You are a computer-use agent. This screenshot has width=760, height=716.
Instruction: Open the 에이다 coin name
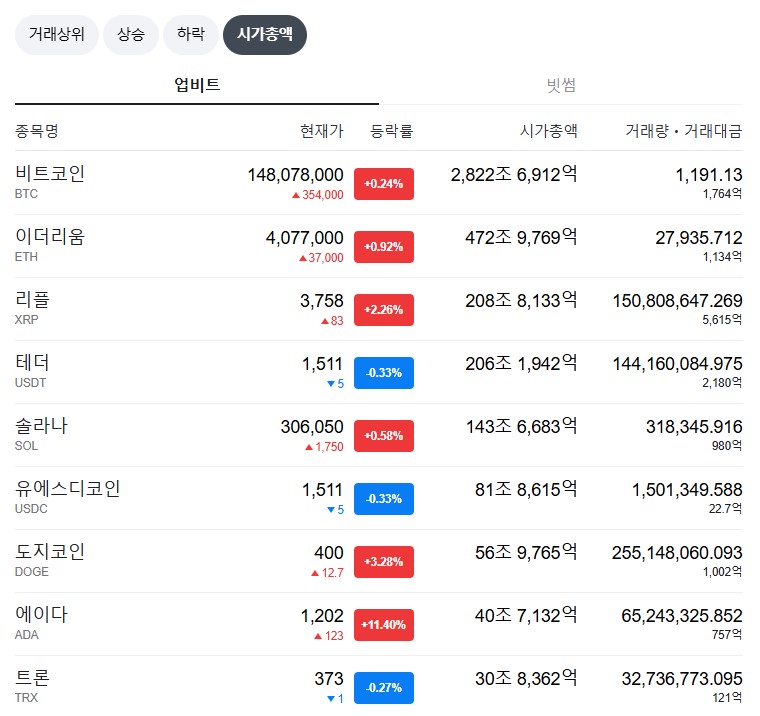tap(41, 615)
